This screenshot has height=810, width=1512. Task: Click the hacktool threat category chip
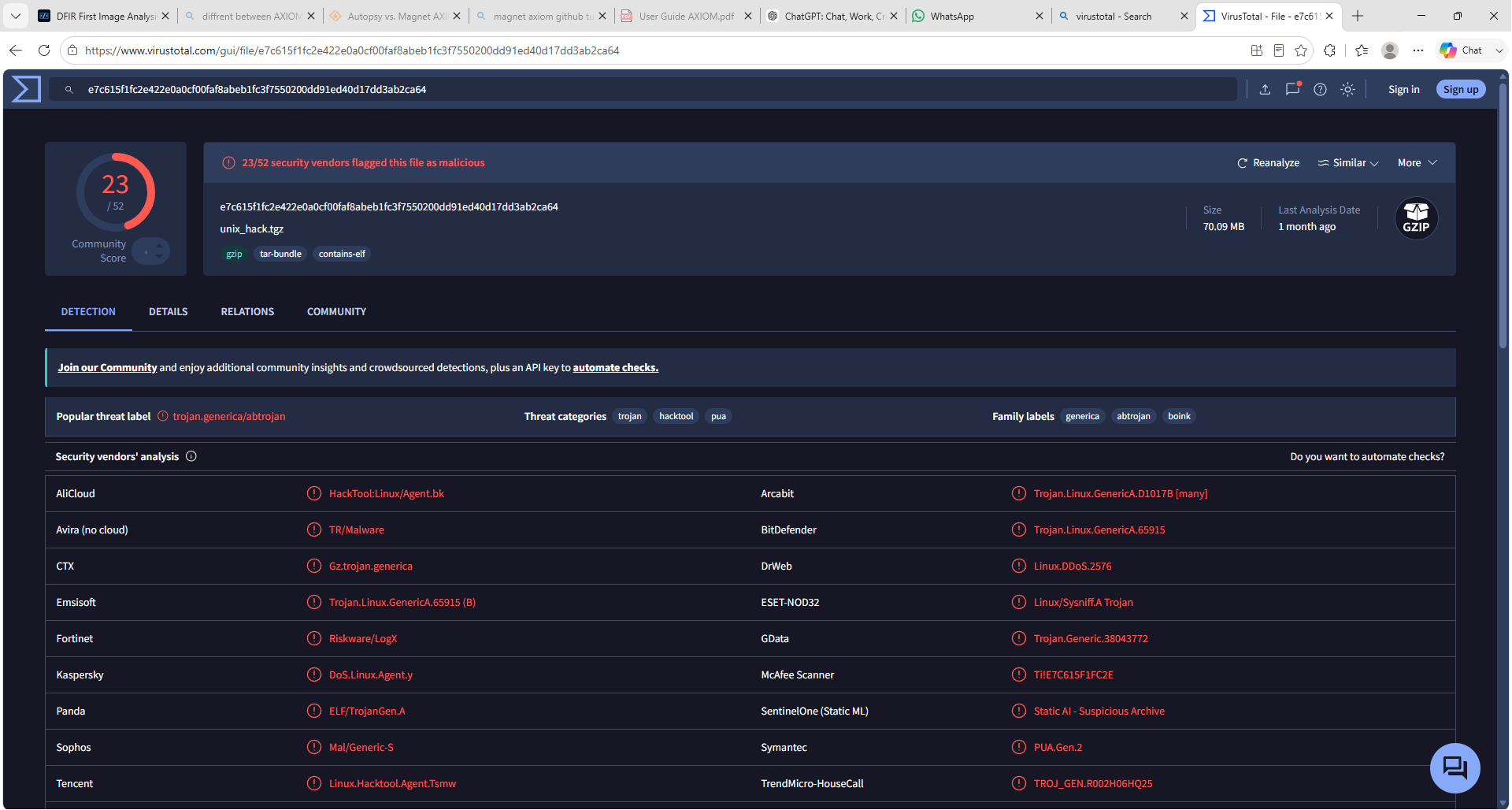[676, 416]
